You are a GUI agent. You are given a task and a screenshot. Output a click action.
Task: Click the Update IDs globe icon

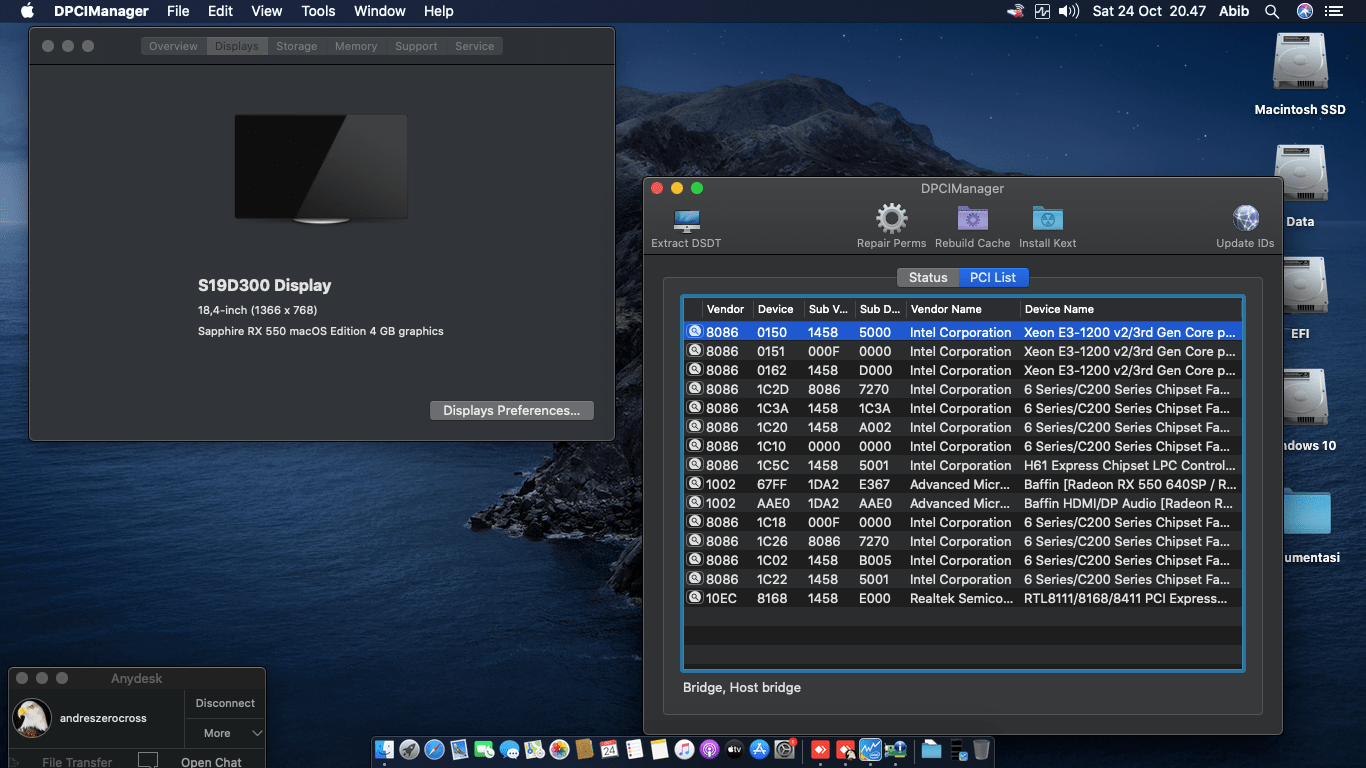tap(1245, 218)
